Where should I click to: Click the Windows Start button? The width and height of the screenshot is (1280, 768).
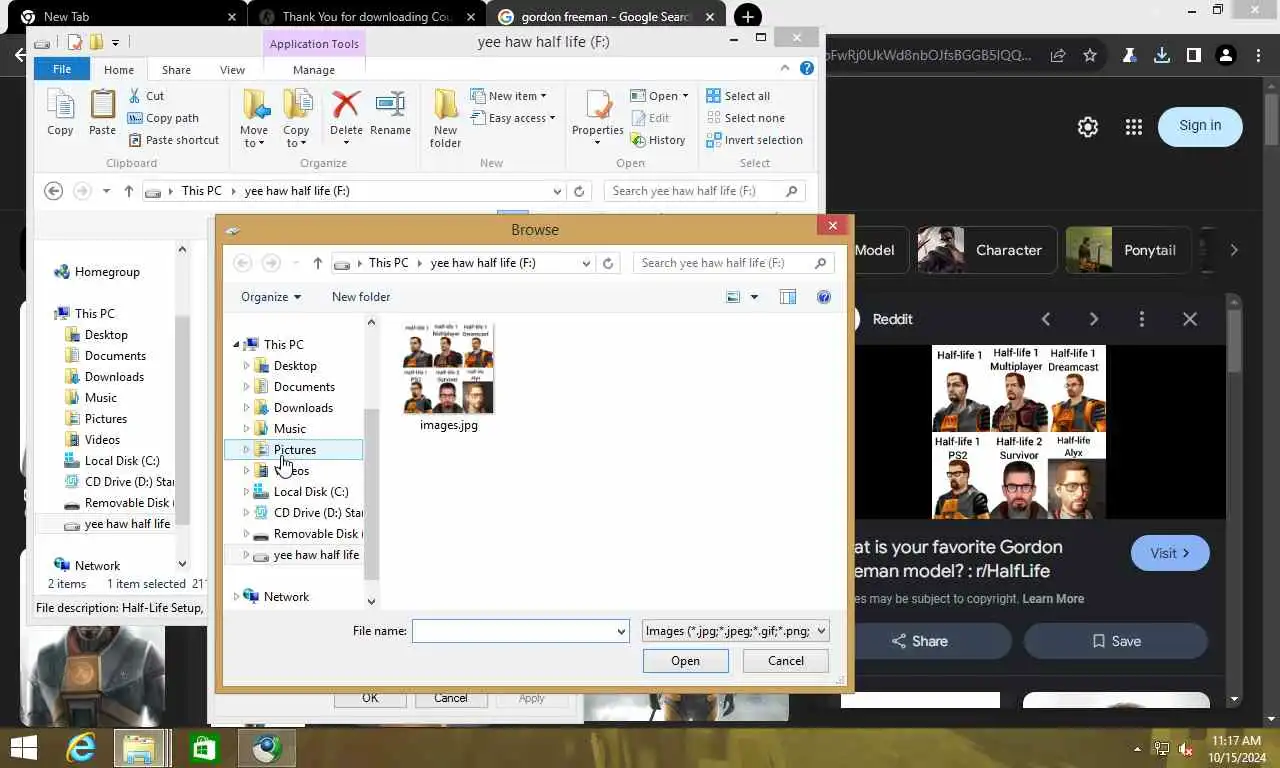tap(23, 748)
